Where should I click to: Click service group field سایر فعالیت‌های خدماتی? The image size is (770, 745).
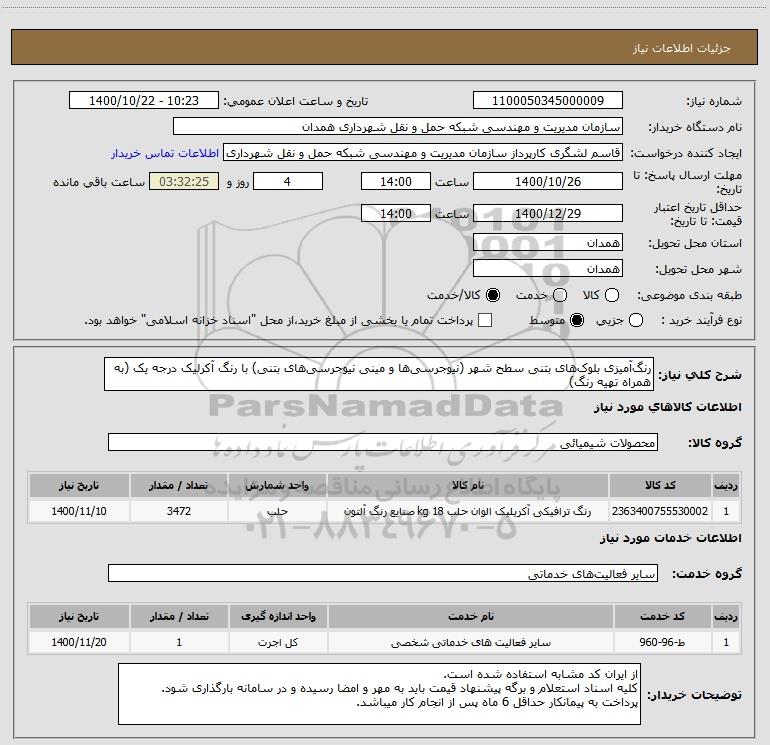coord(383,573)
